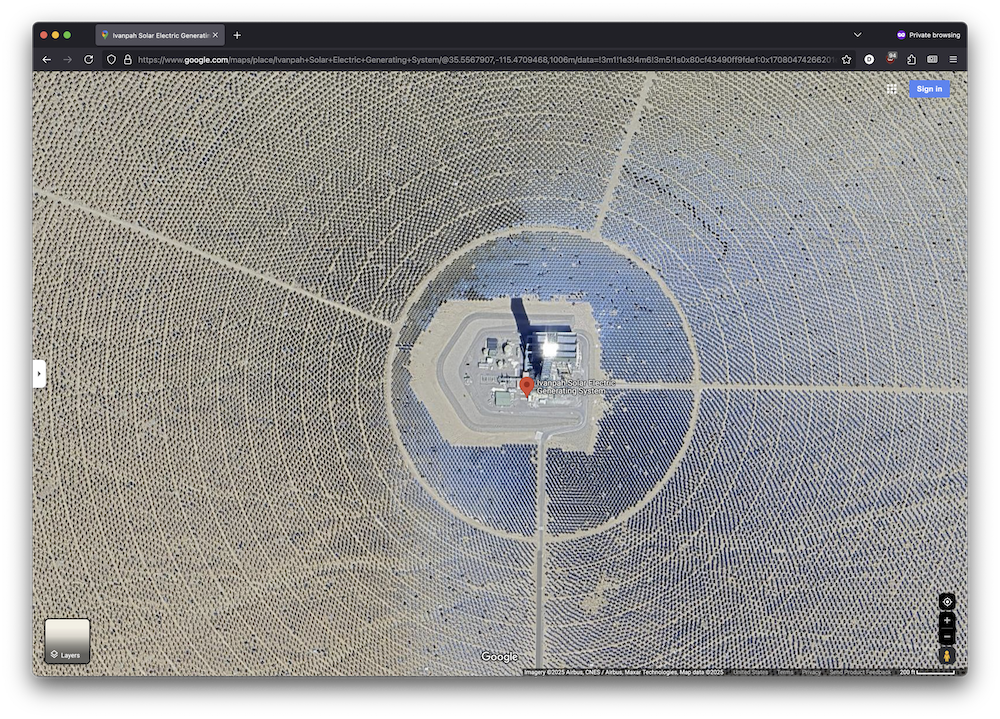Open the Google apps grid
The height and width of the screenshot is (719, 1000).
coord(891,89)
